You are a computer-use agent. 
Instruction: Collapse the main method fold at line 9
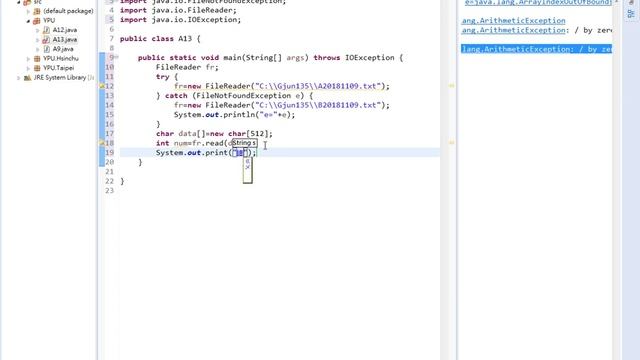click(117, 57)
